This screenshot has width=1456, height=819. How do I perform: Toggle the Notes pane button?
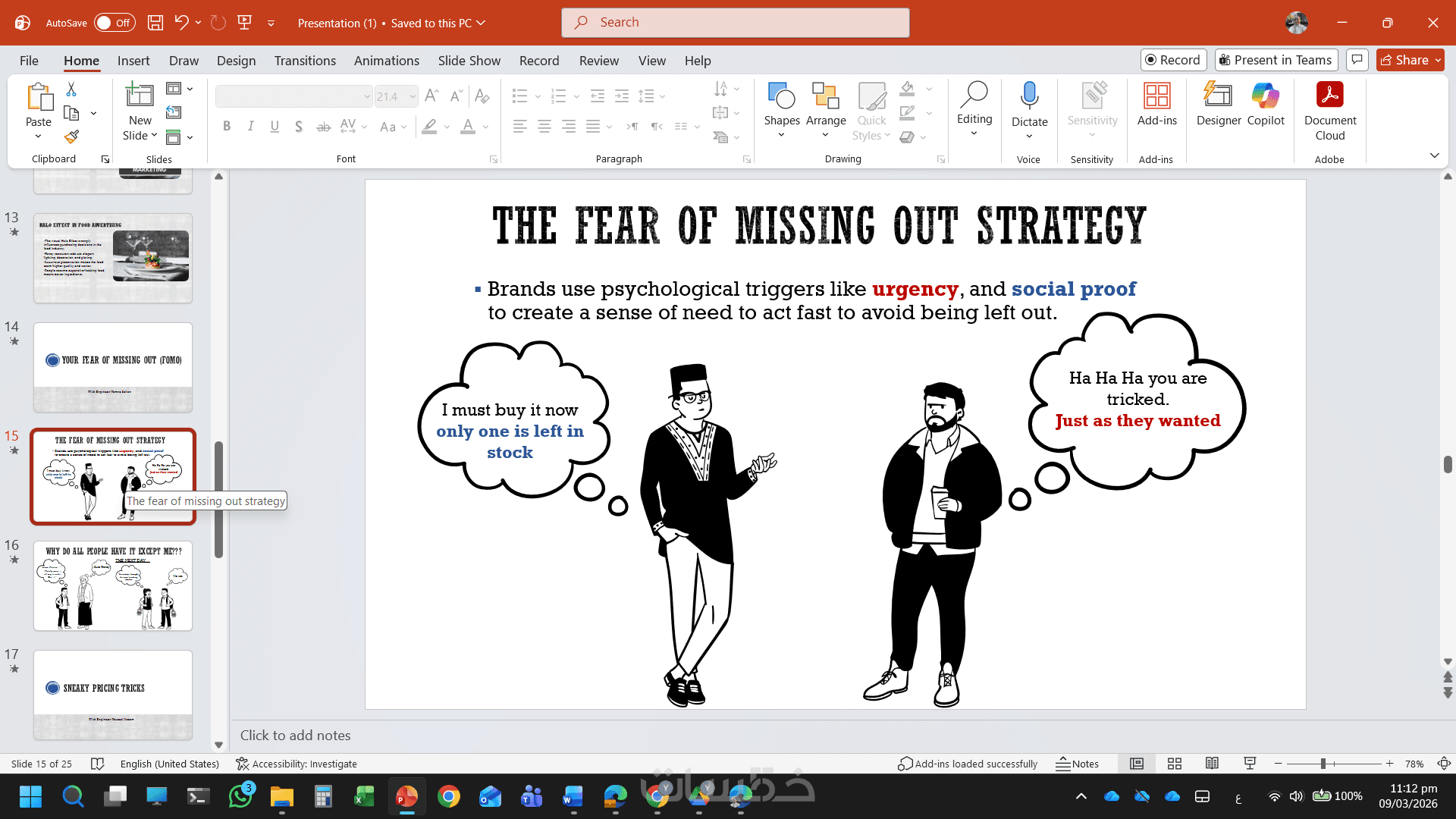[1078, 764]
